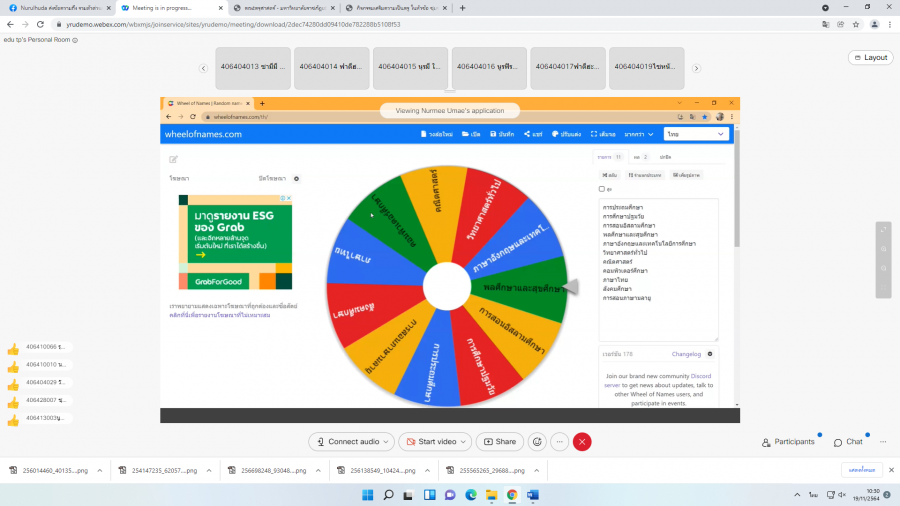
Task: Click the Share button
Action: pos(499,441)
